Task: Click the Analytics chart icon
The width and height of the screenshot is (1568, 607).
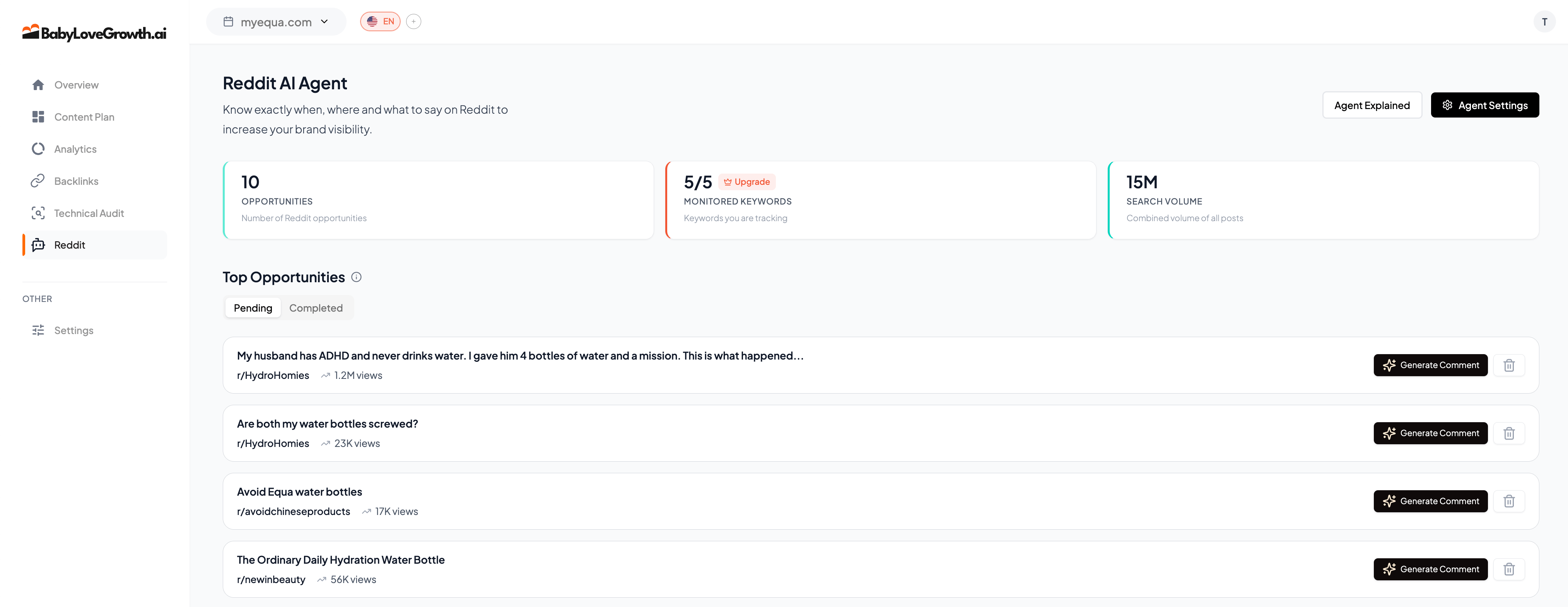Action: tap(38, 149)
